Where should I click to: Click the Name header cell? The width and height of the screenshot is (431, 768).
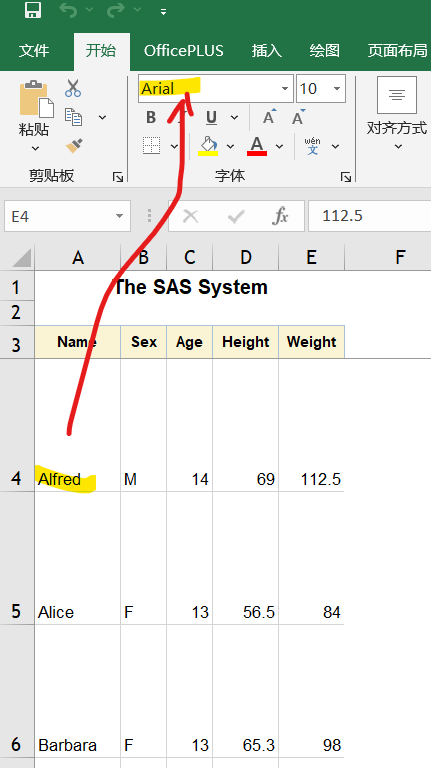coord(77,342)
